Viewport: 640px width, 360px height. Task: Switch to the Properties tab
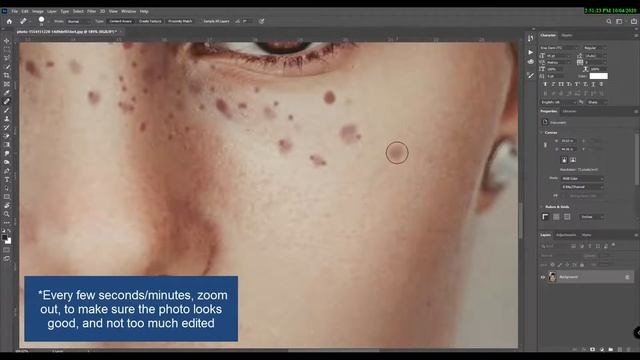coord(549,111)
